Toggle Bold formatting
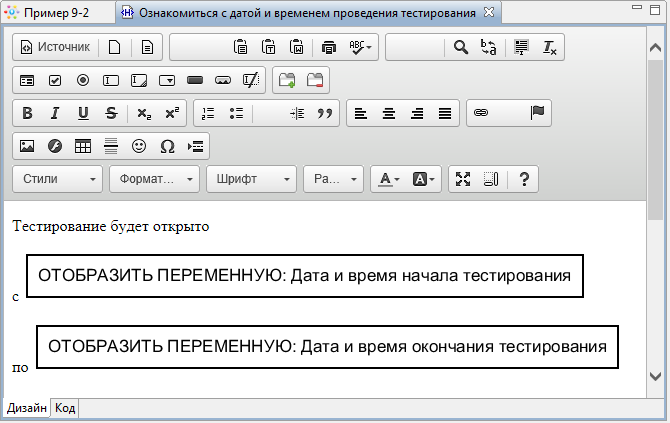This screenshot has height=423, width=670. click(x=27, y=113)
